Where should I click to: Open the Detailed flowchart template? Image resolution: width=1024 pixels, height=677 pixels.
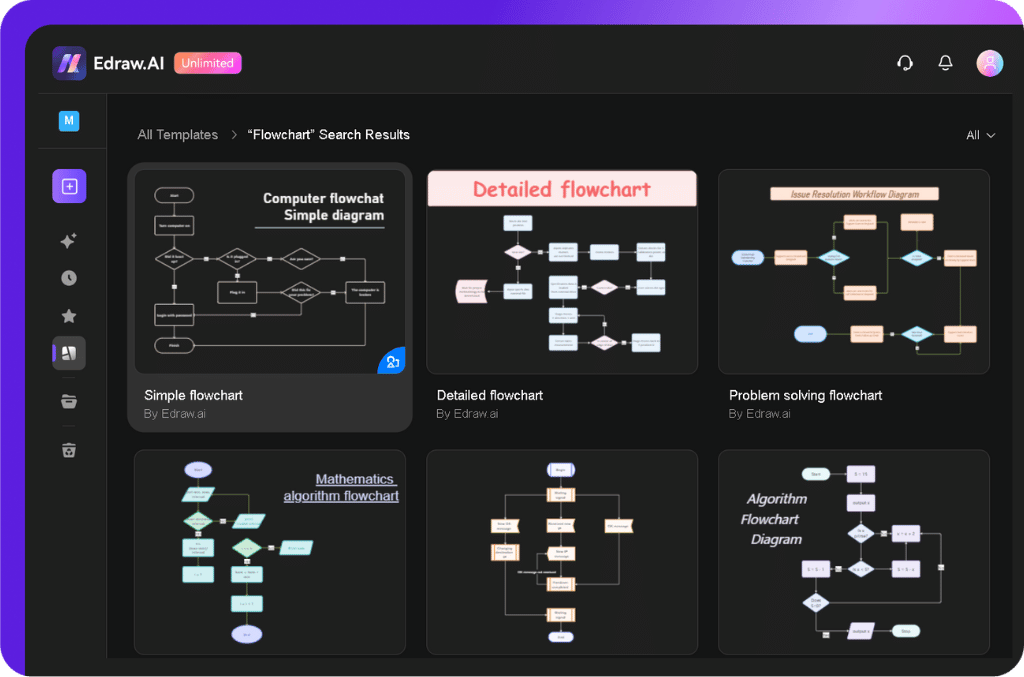tap(562, 270)
